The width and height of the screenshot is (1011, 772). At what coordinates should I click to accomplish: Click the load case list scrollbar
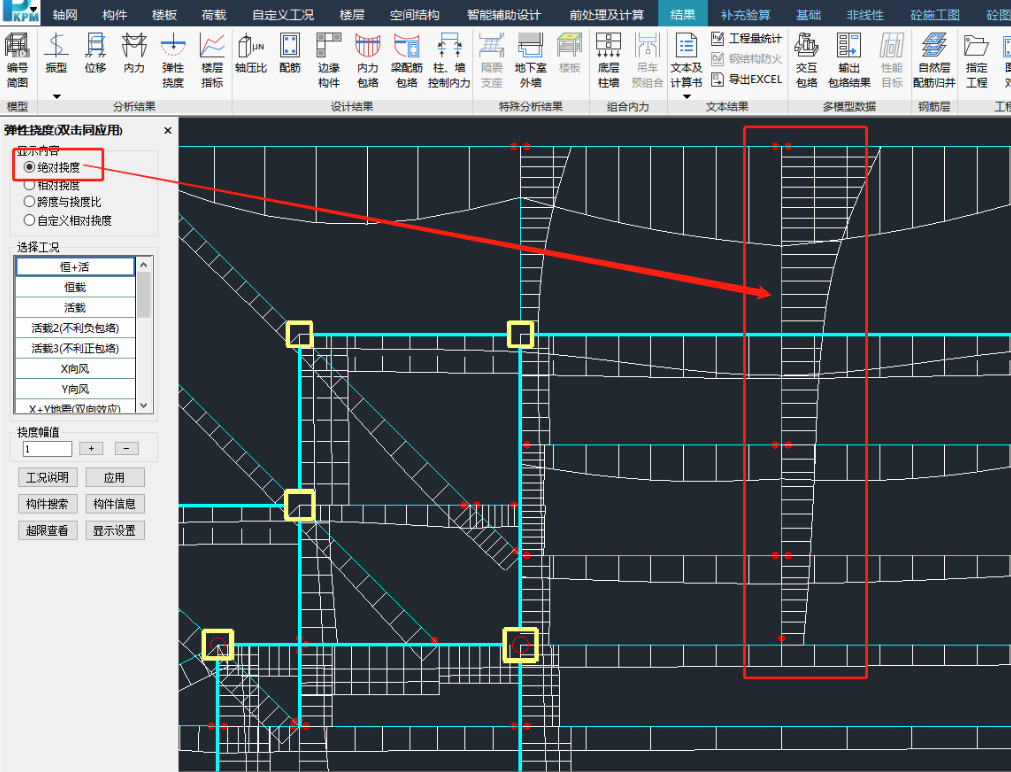pyautogui.click(x=143, y=295)
